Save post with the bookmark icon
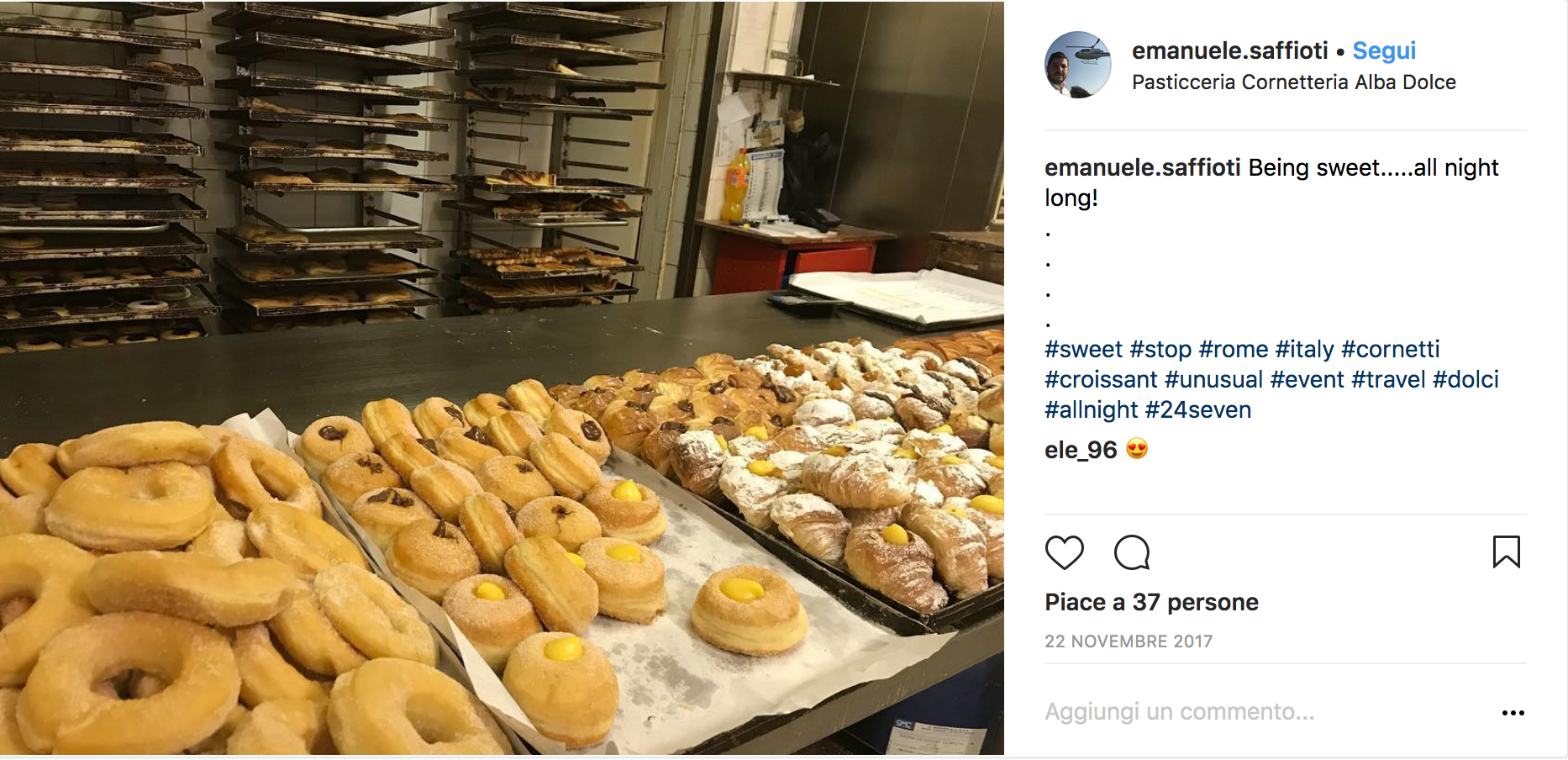Screen dimensions: 1568x760 click(1506, 552)
